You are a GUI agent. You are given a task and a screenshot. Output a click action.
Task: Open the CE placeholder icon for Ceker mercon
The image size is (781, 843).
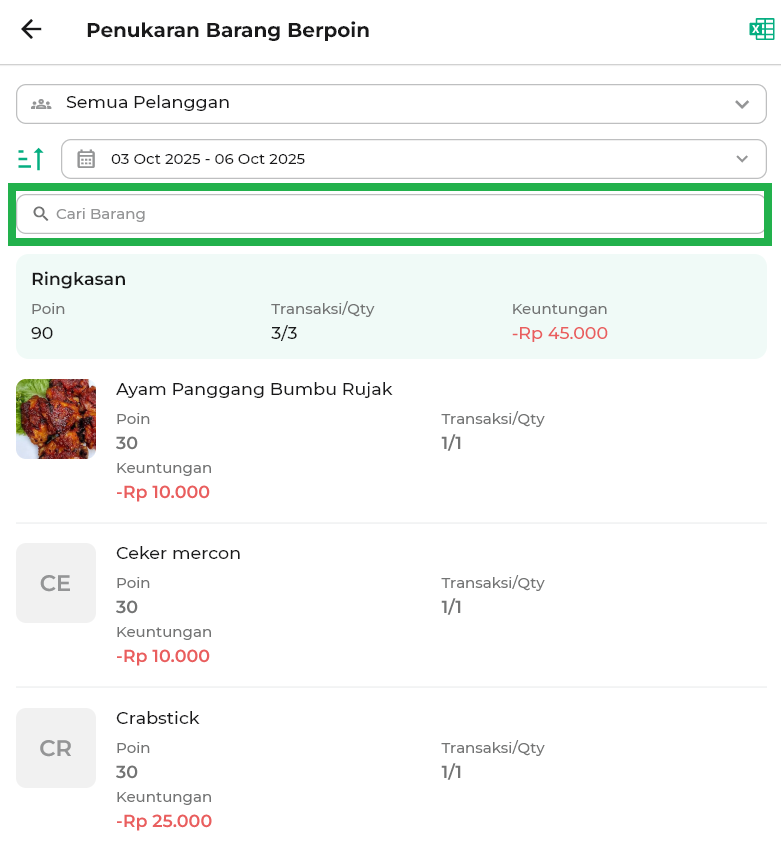56,583
